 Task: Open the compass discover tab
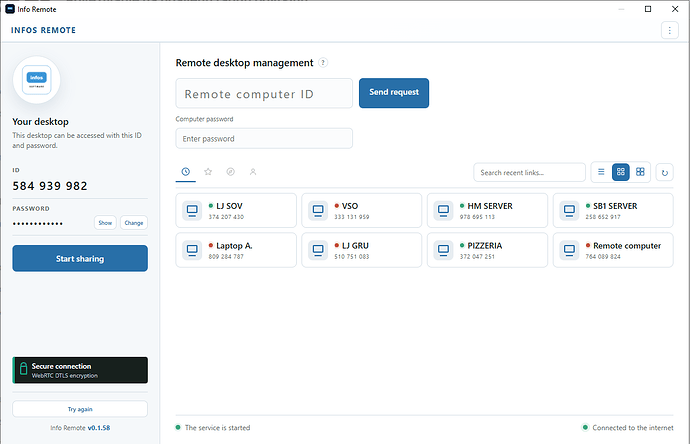click(x=231, y=172)
